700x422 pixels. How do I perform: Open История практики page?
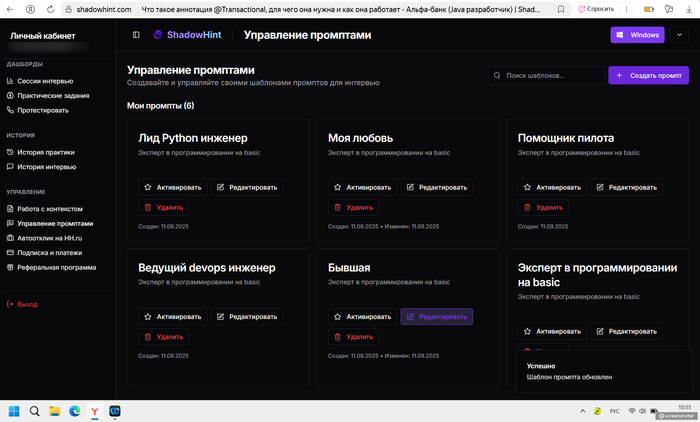click(x=45, y=152)
